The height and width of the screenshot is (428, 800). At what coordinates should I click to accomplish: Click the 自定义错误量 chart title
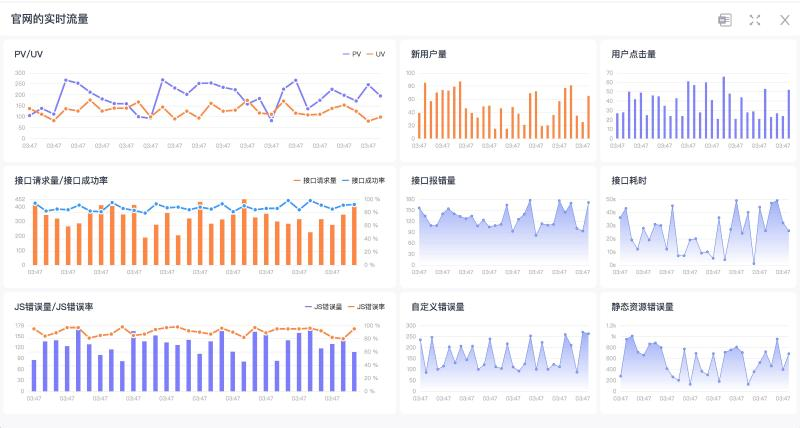coord(438,307)
